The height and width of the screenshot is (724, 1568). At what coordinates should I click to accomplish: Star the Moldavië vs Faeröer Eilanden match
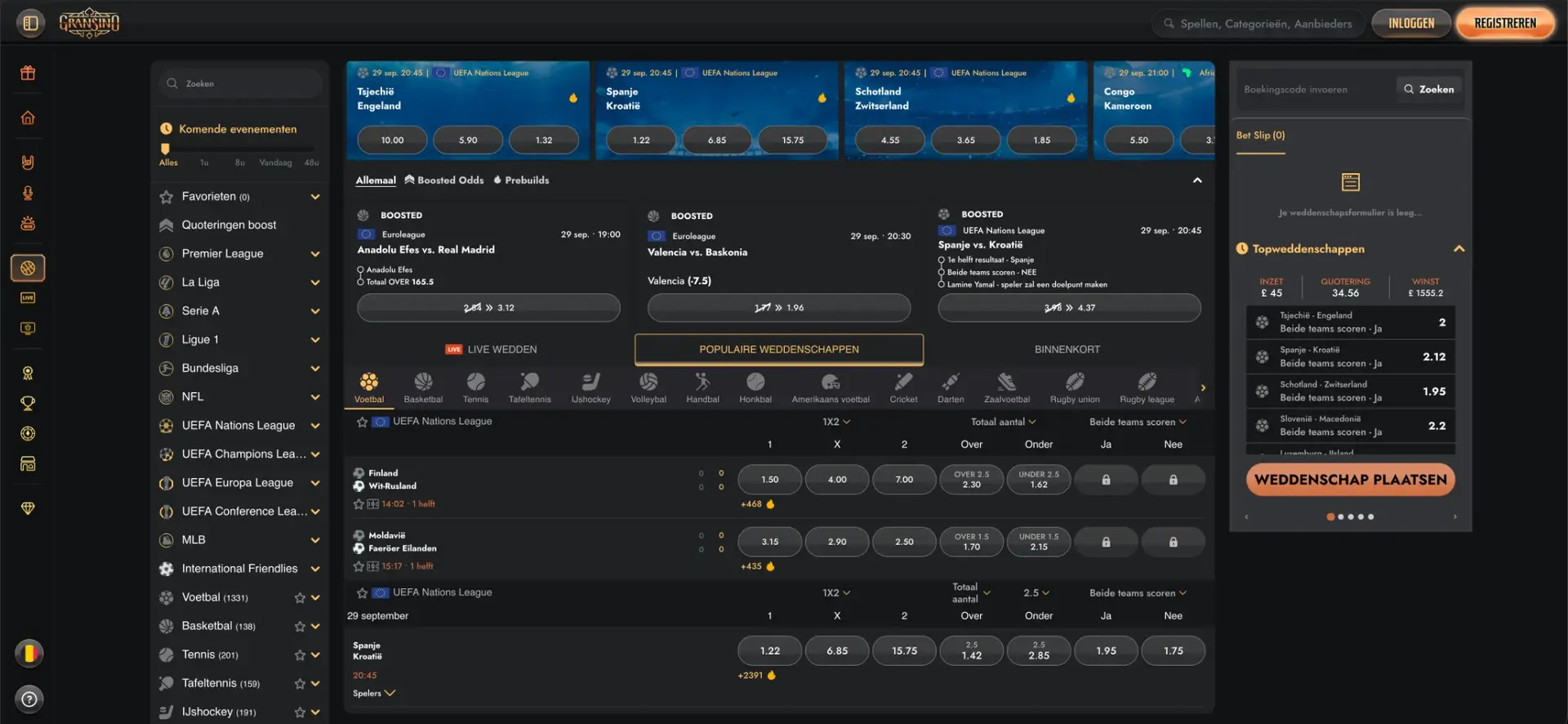[358, 566]
